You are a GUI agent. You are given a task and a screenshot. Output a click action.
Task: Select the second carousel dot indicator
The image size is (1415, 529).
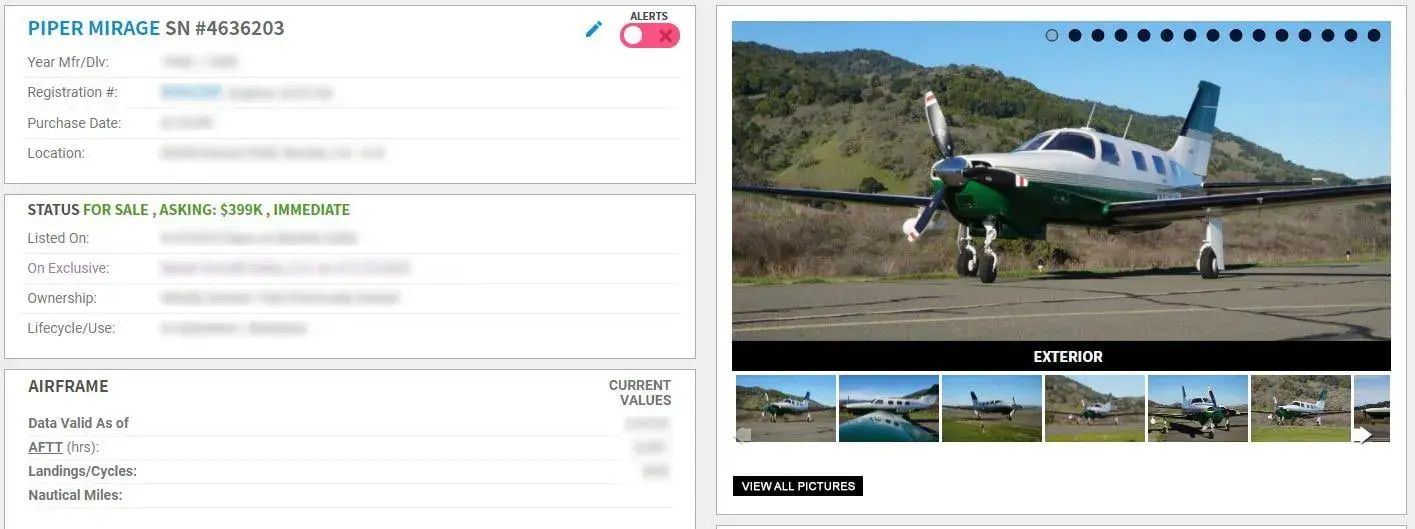pyautogui.click(x=1075, y=35)
